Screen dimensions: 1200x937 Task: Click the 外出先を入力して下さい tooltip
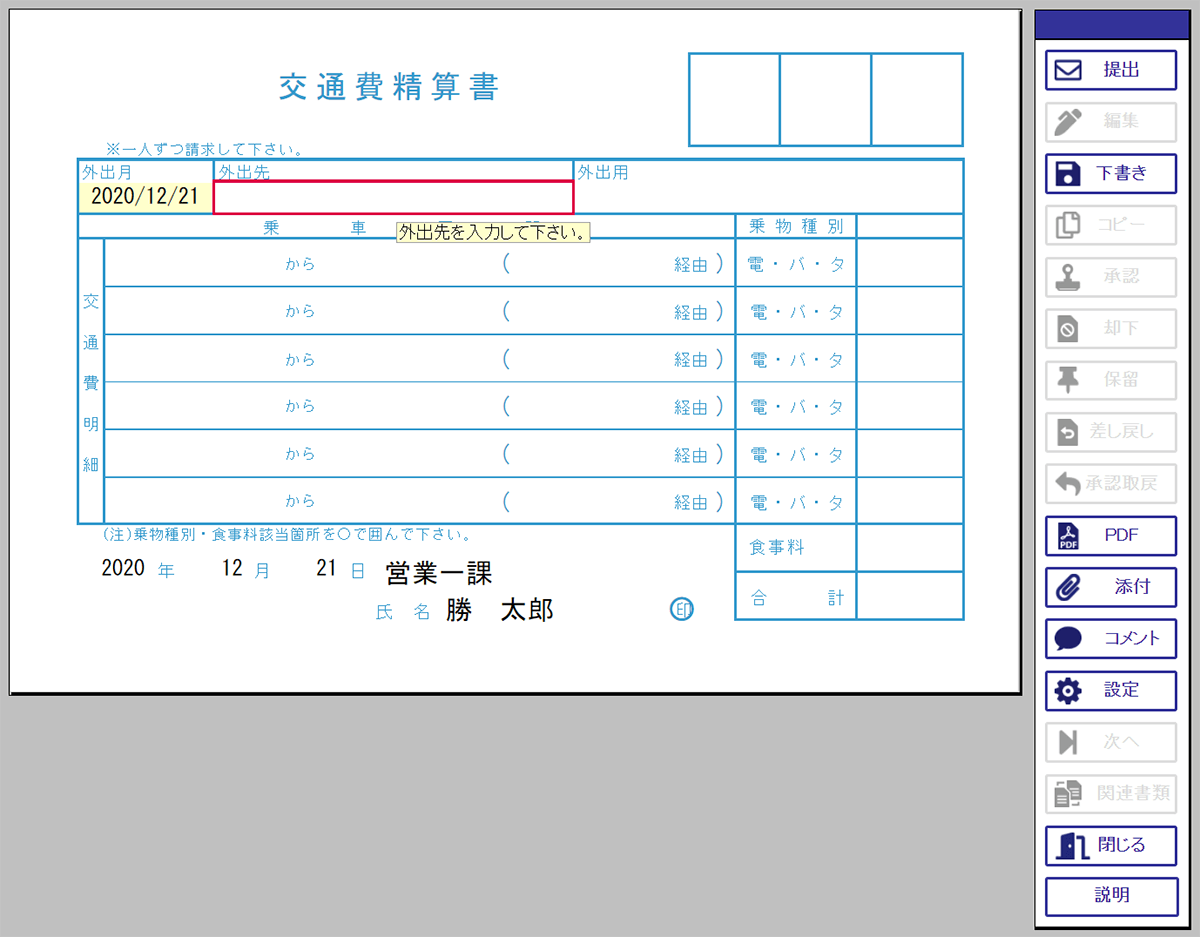tap(493, 233)
